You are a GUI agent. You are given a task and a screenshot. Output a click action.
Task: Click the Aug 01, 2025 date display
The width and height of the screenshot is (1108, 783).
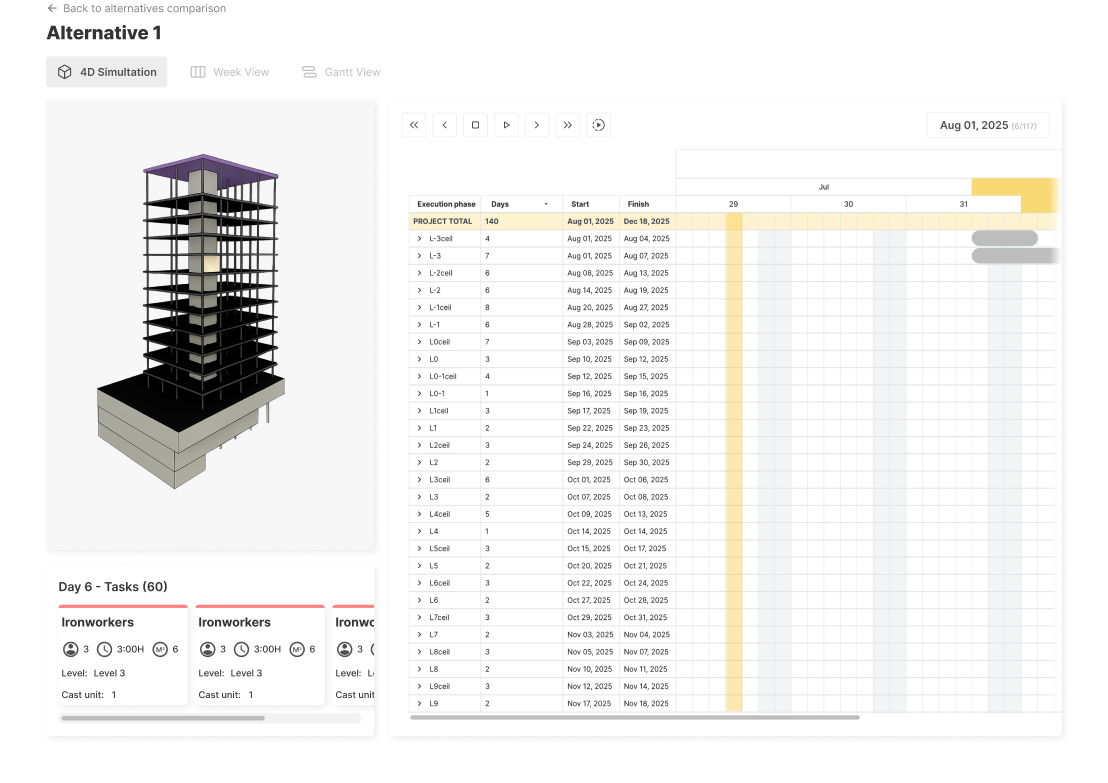coord(988,124)
